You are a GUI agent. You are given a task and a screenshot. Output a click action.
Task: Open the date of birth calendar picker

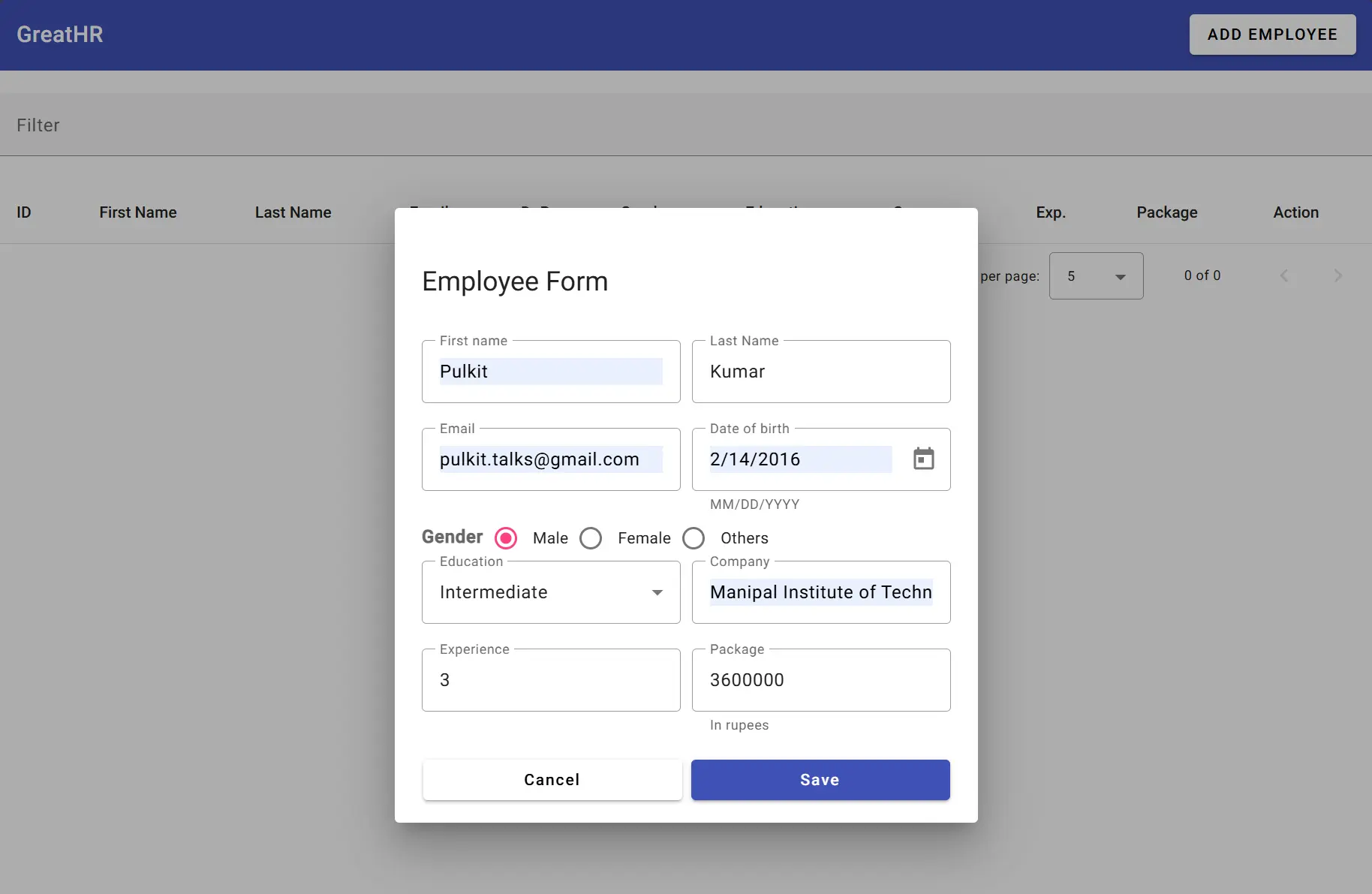tap(923, 459)
